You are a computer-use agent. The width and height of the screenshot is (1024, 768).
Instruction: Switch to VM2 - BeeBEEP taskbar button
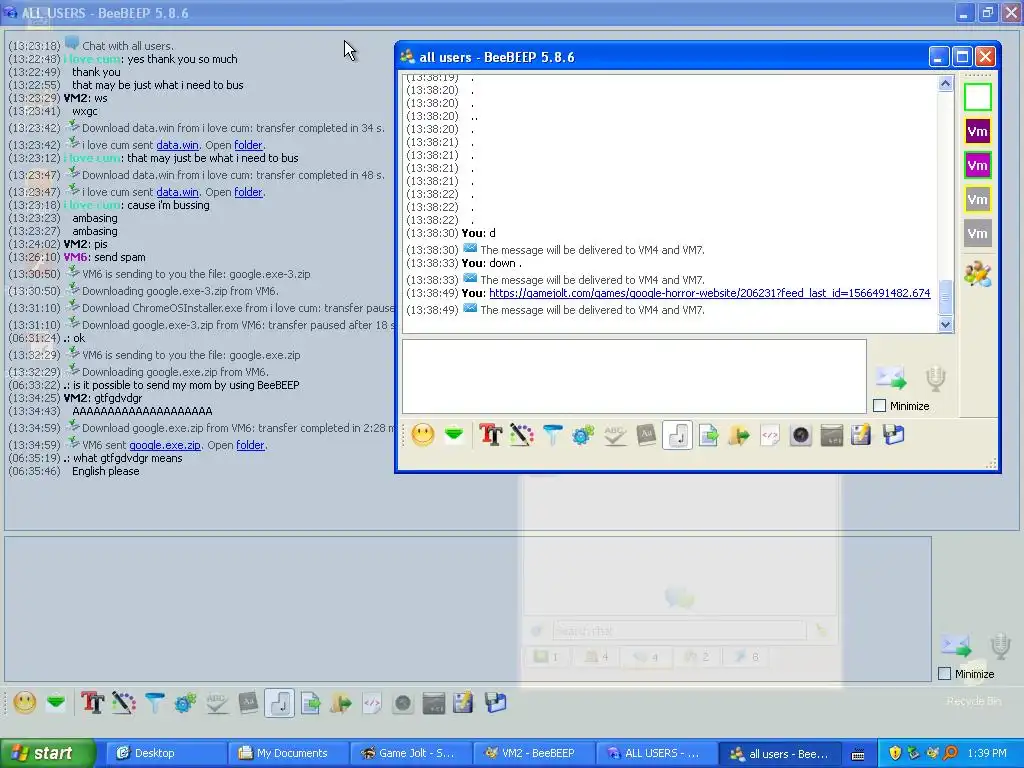(534, 753)
